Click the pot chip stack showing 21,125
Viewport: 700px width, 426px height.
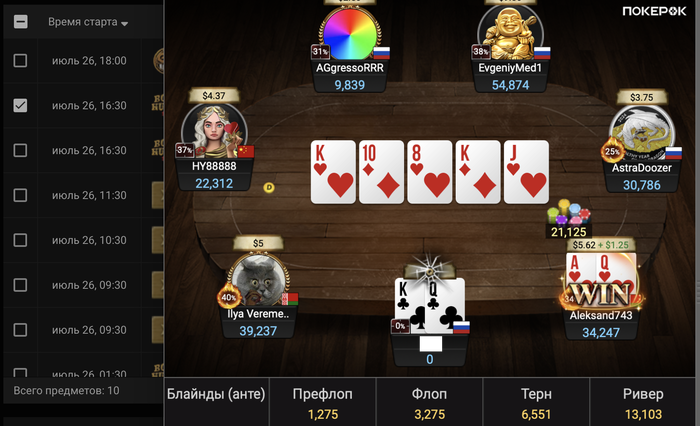pos(568,213)
